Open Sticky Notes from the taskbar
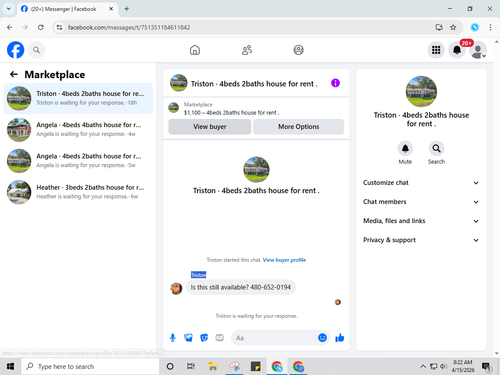Screen dimensions: 500x375 click(256, 367)
